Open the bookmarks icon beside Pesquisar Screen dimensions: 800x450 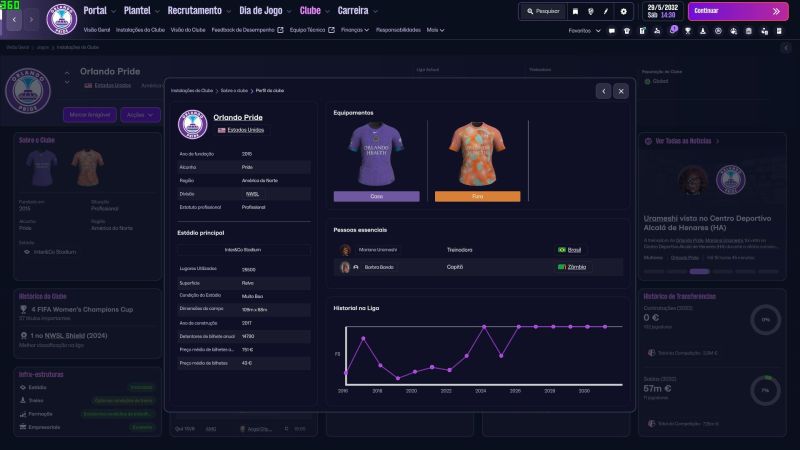click(x=575, y=11)
